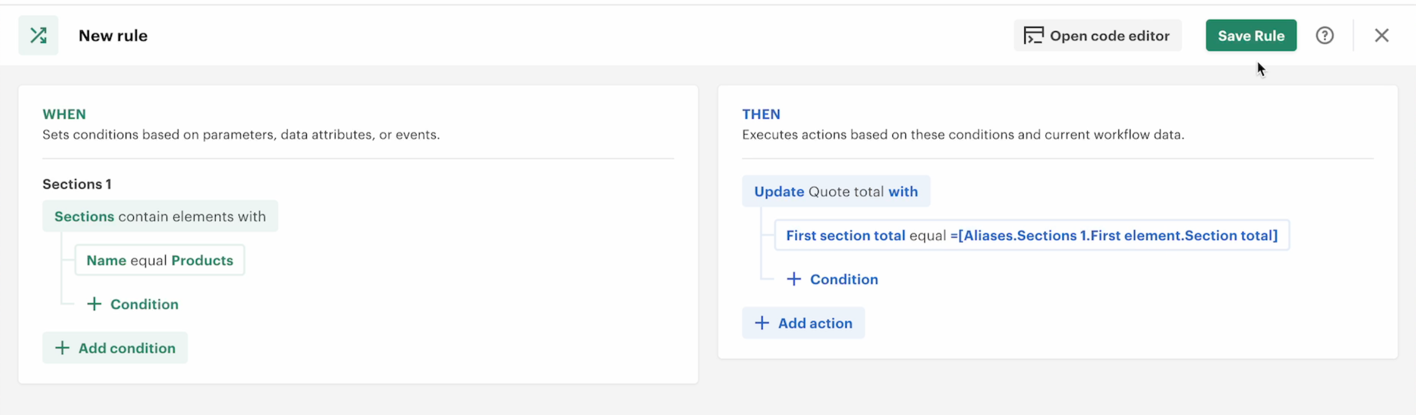Click the plus icon in Add condition

[x=62, y=348]
